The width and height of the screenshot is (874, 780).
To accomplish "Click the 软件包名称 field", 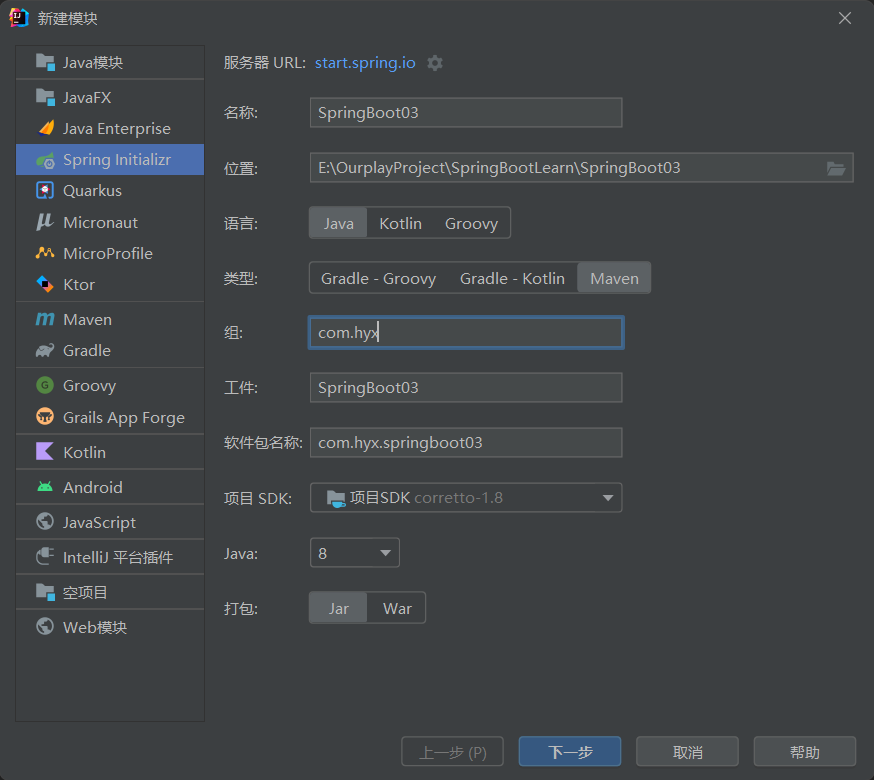I will 466,443.
